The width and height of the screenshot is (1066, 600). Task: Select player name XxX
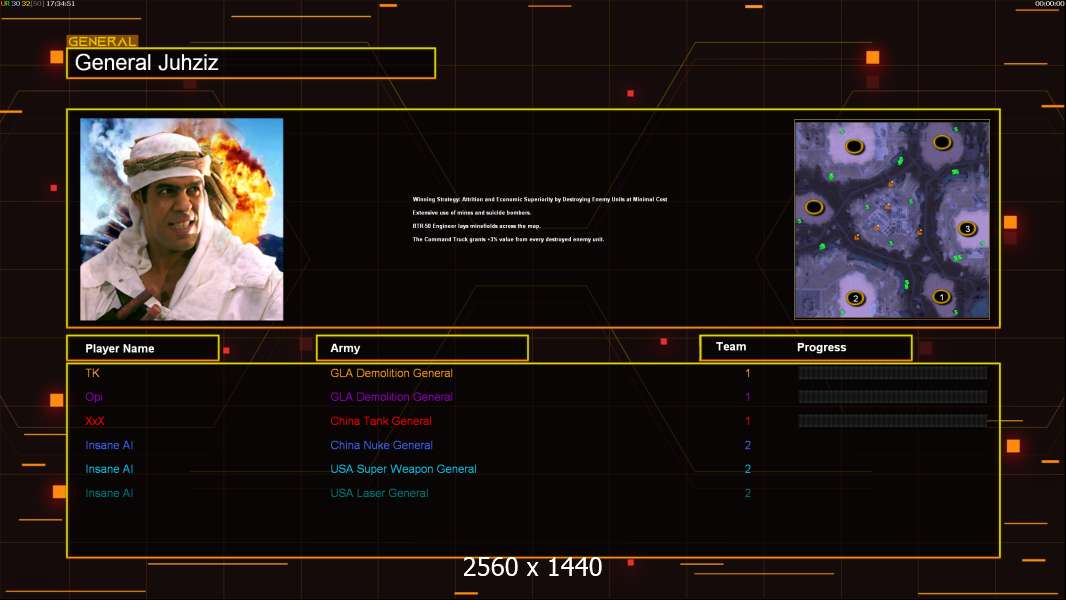pyautogui.click(x=94, y=421)
